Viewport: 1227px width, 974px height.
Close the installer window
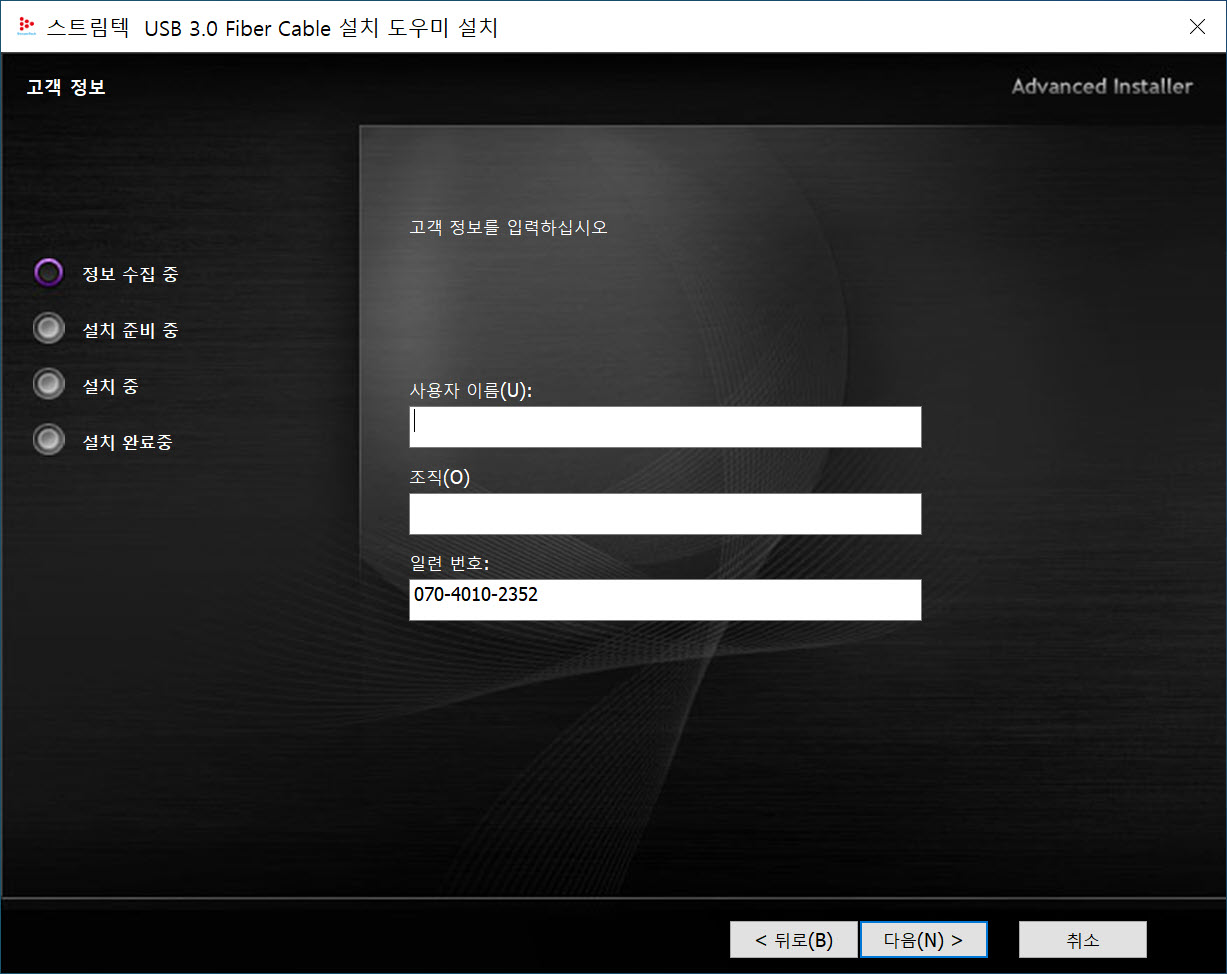pos(1197,27)
